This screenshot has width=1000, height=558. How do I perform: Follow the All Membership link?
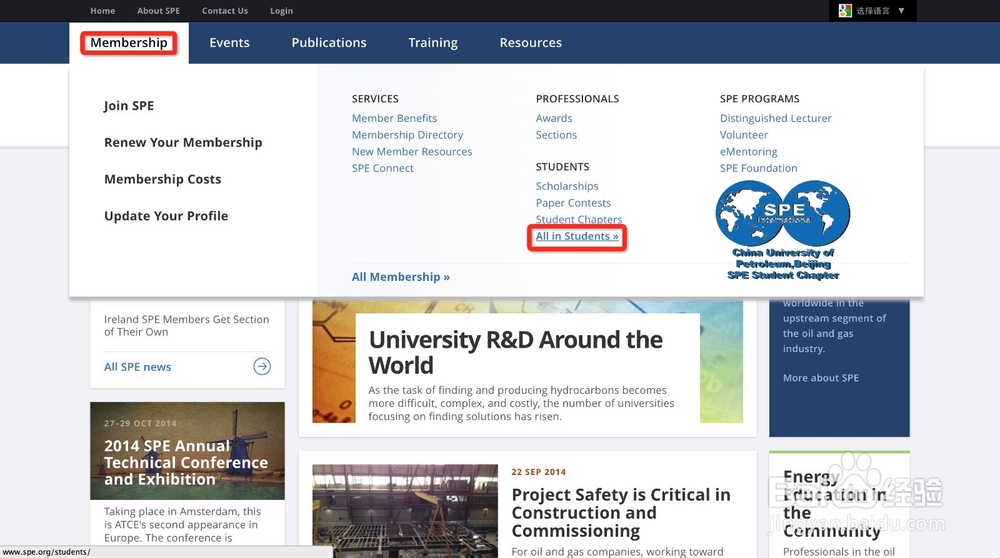point(401,277)
